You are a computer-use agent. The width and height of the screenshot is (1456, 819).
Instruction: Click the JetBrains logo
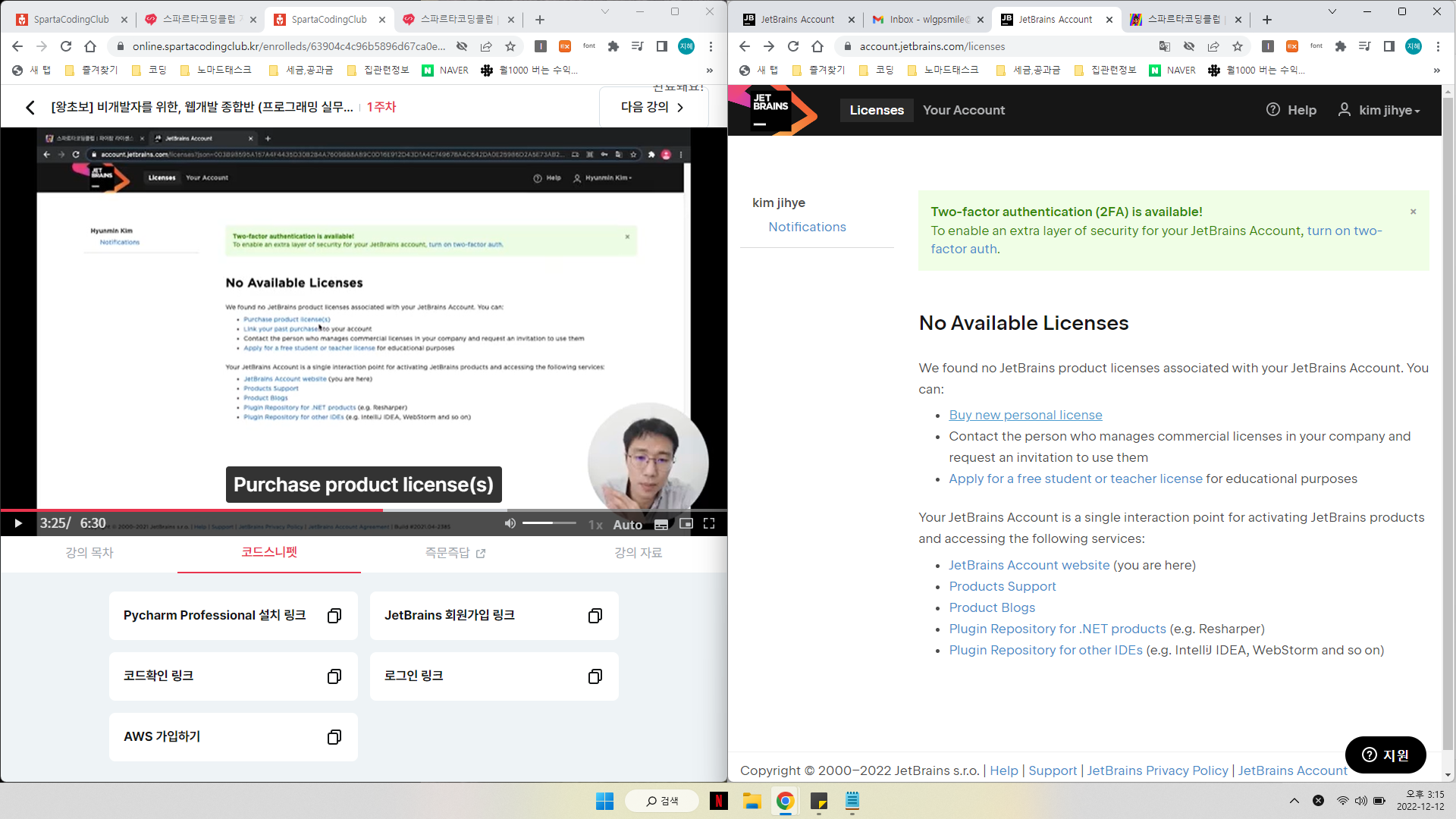pyautogui.click(x=773, y=110)
